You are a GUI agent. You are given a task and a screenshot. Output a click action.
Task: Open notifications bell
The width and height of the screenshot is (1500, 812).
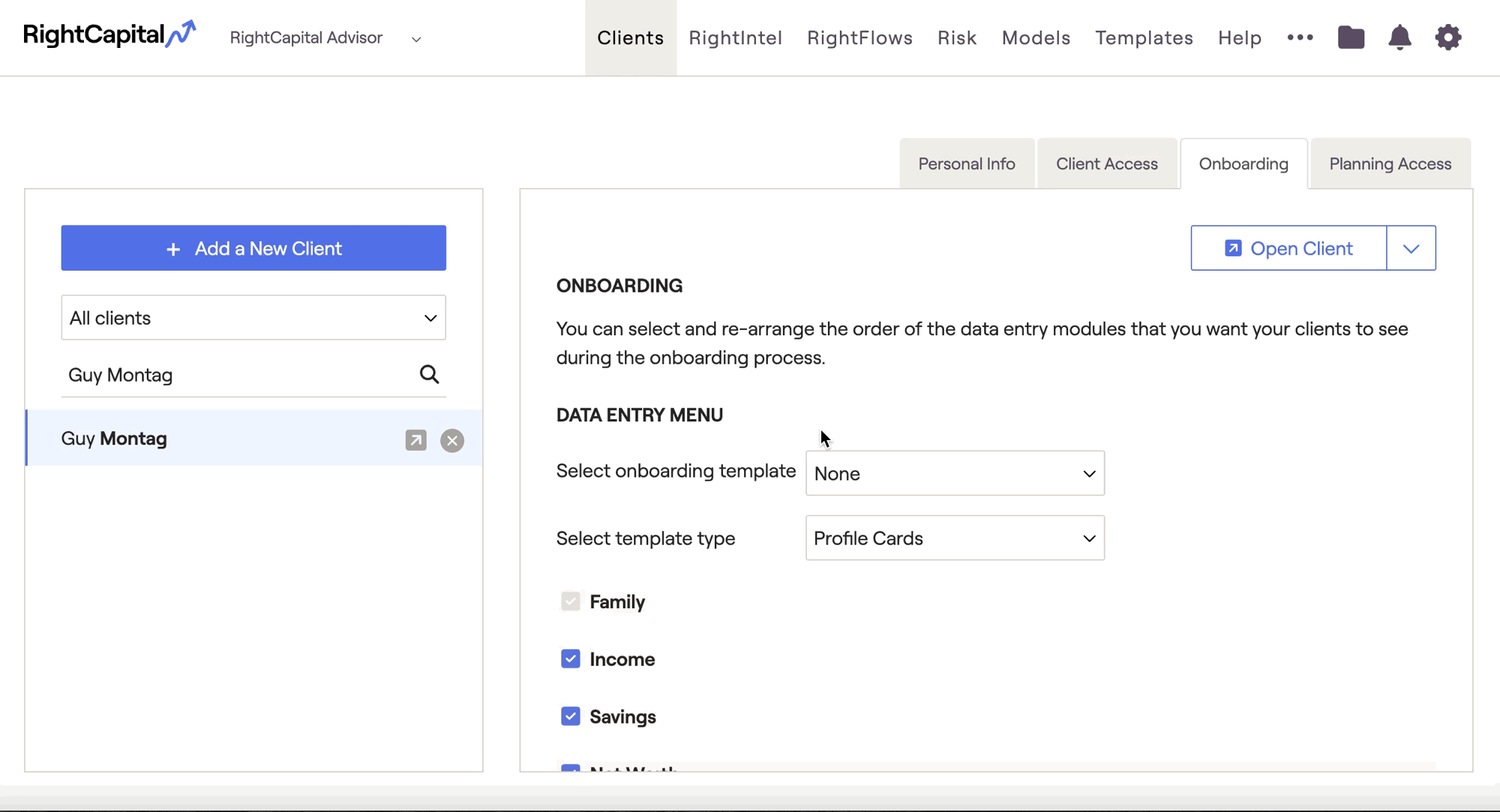tap(1399, 37)
